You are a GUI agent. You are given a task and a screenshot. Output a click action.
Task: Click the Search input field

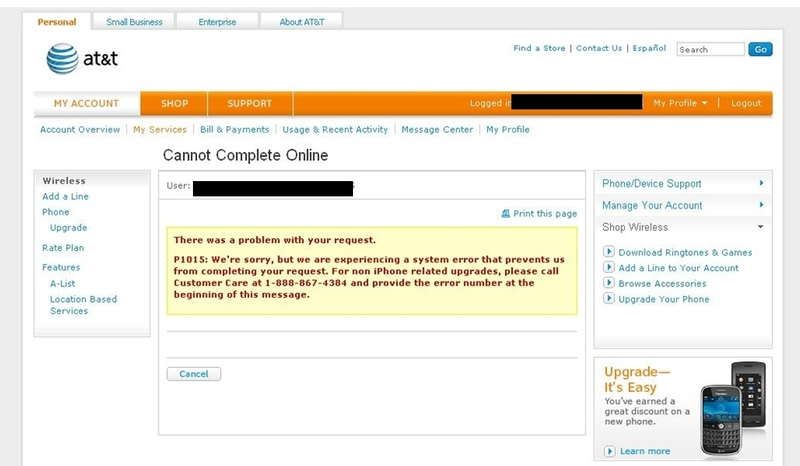710,49
